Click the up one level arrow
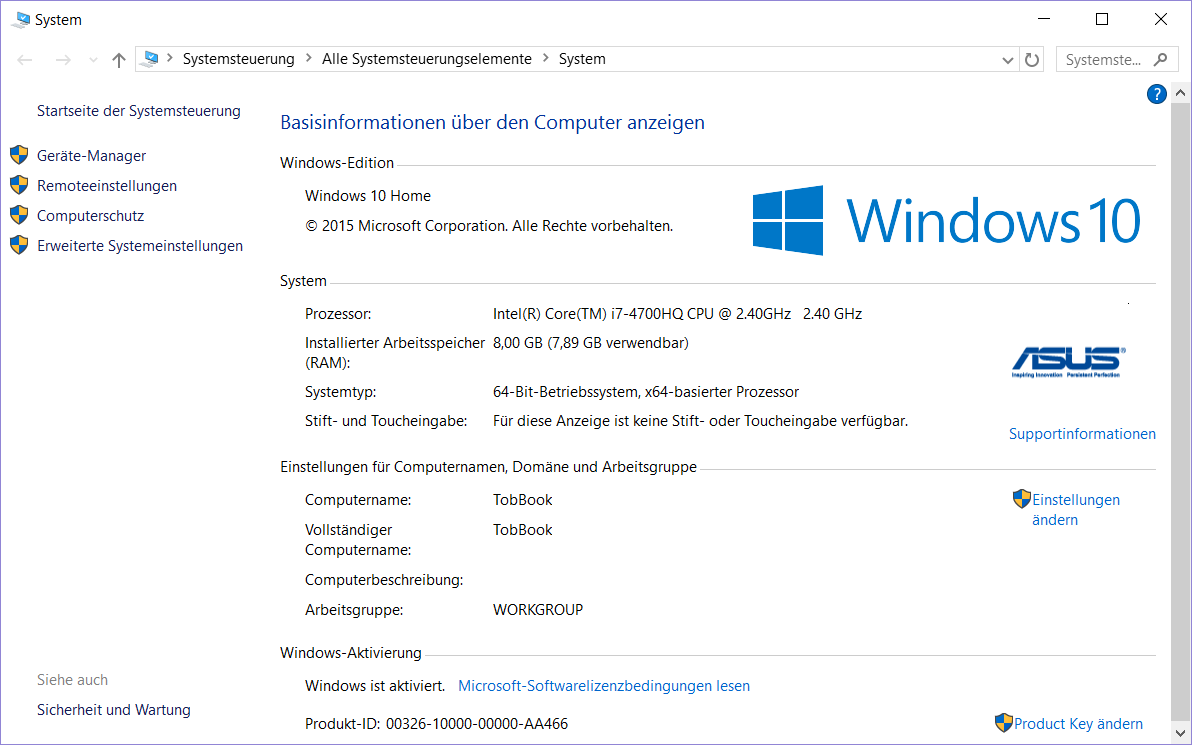Viewport: 1192px width, 745px height. point(119,60)
